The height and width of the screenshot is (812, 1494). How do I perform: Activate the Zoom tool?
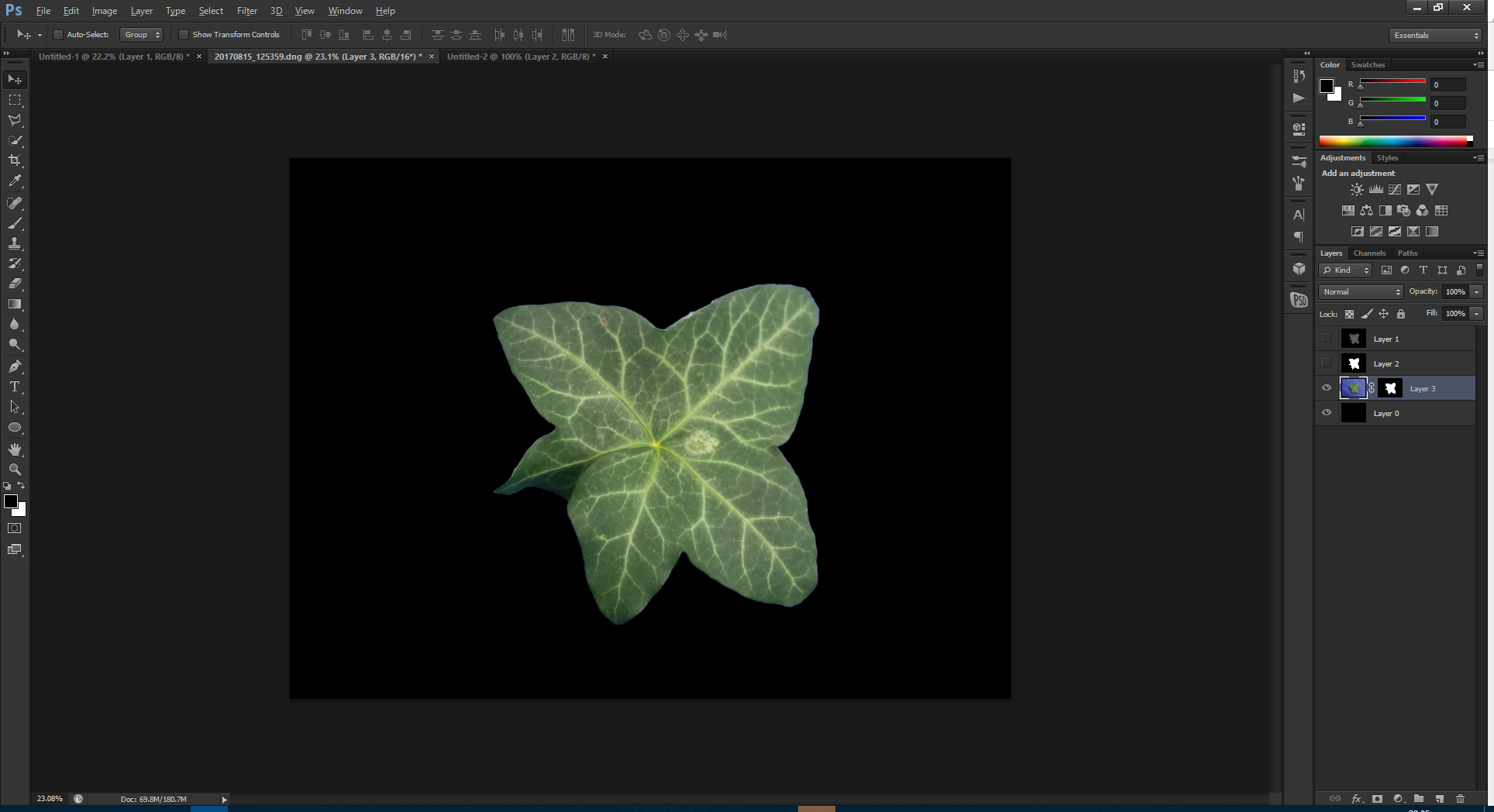tap(15, 470)
